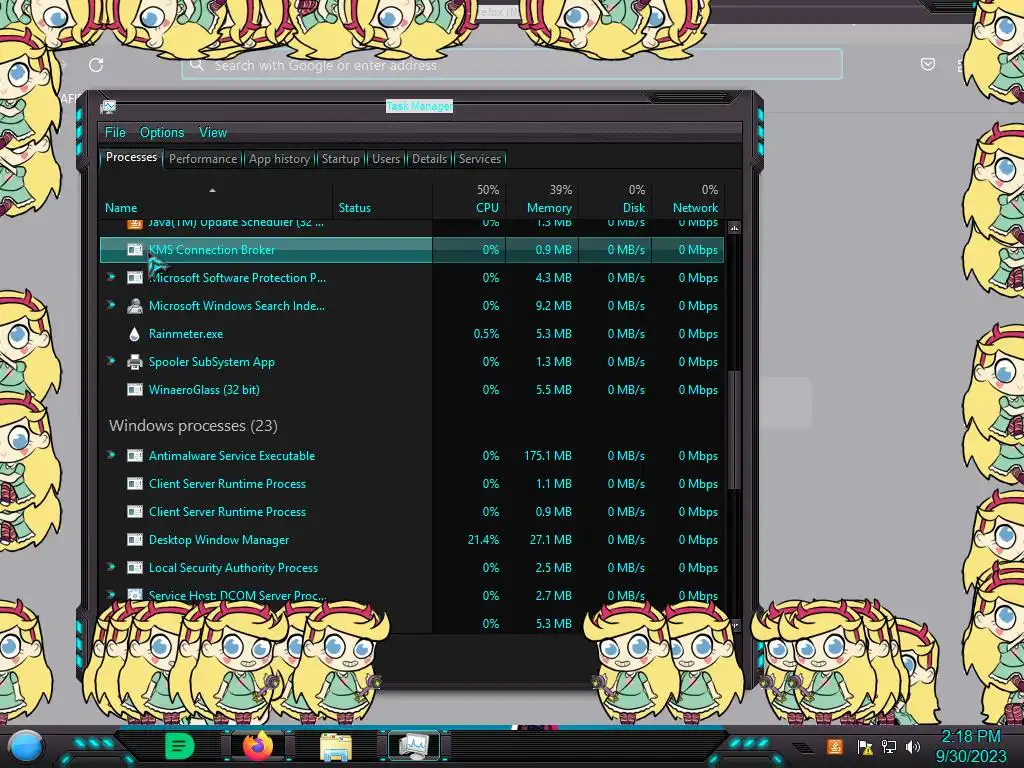Expand the Service Host: DCOM Server row
Image resolution: width=1024 pixels, height=768 pixels.
(x=111, y=594)
